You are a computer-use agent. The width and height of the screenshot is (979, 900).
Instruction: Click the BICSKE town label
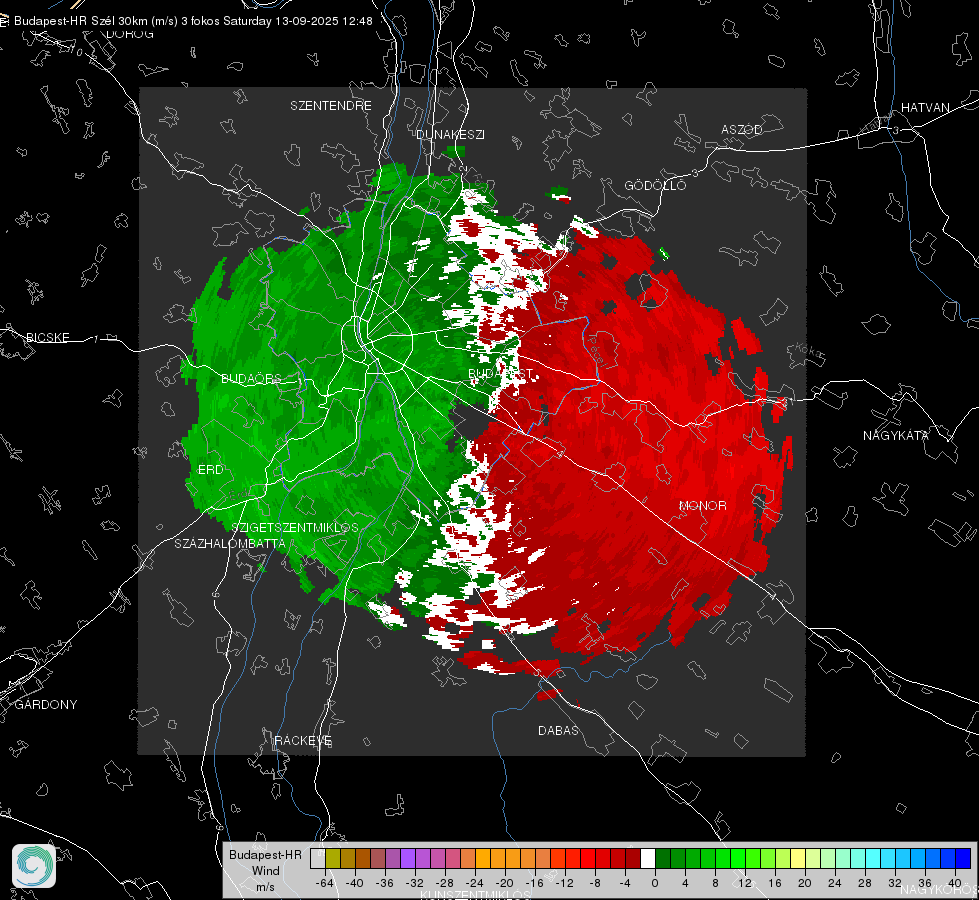click(47, 337)
